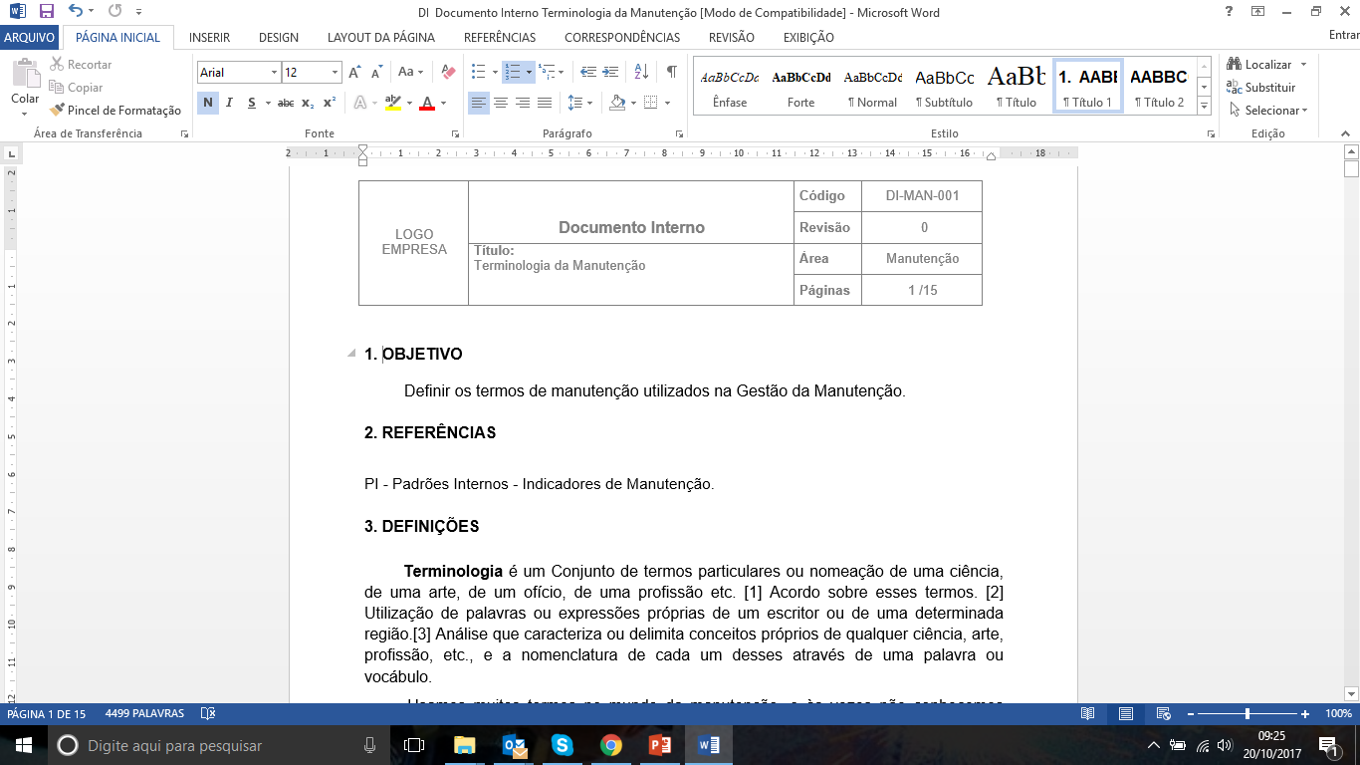This screenshot has width=1360, height=765.
Task: Cut selection with Recortar
Action: click(x=81, y=64)
